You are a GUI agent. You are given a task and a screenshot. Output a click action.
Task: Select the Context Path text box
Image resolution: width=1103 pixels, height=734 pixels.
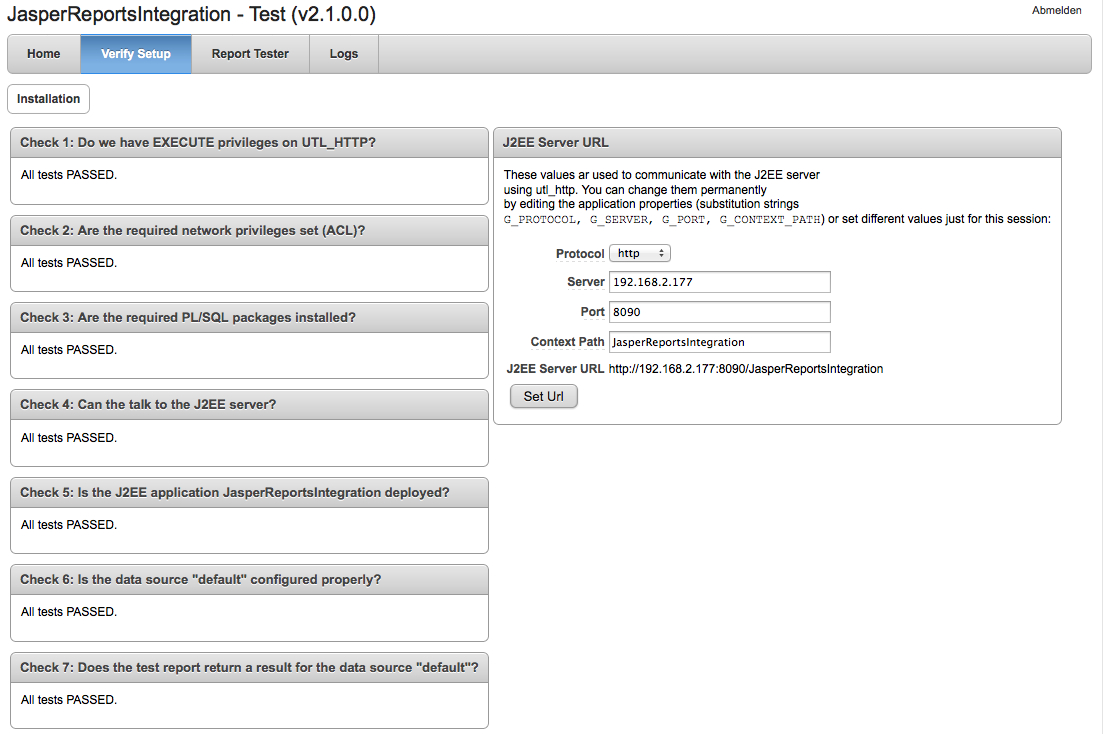coord(719,342)
